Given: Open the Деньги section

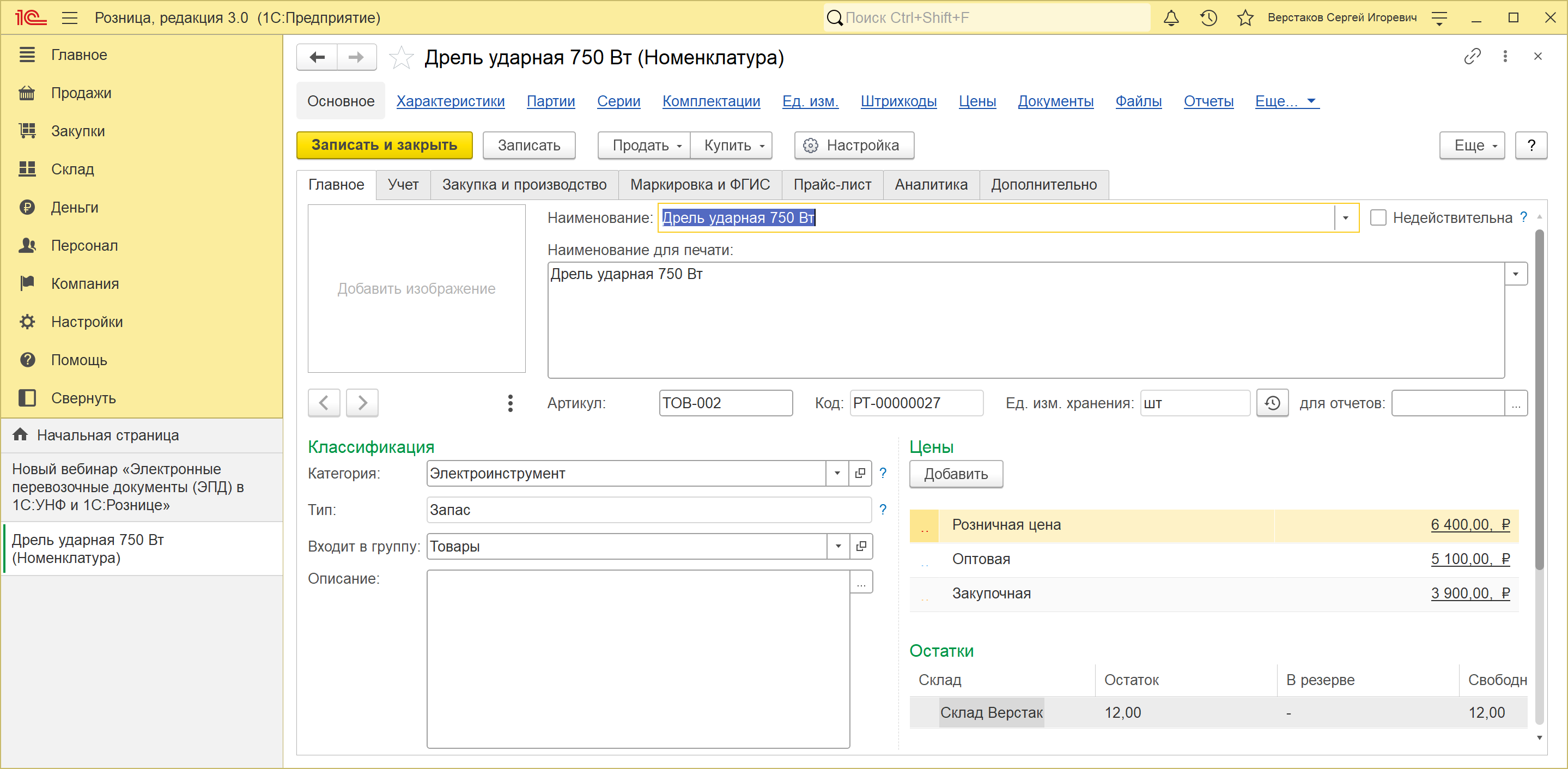Looking at the screenshot, I should click(75, 208).
